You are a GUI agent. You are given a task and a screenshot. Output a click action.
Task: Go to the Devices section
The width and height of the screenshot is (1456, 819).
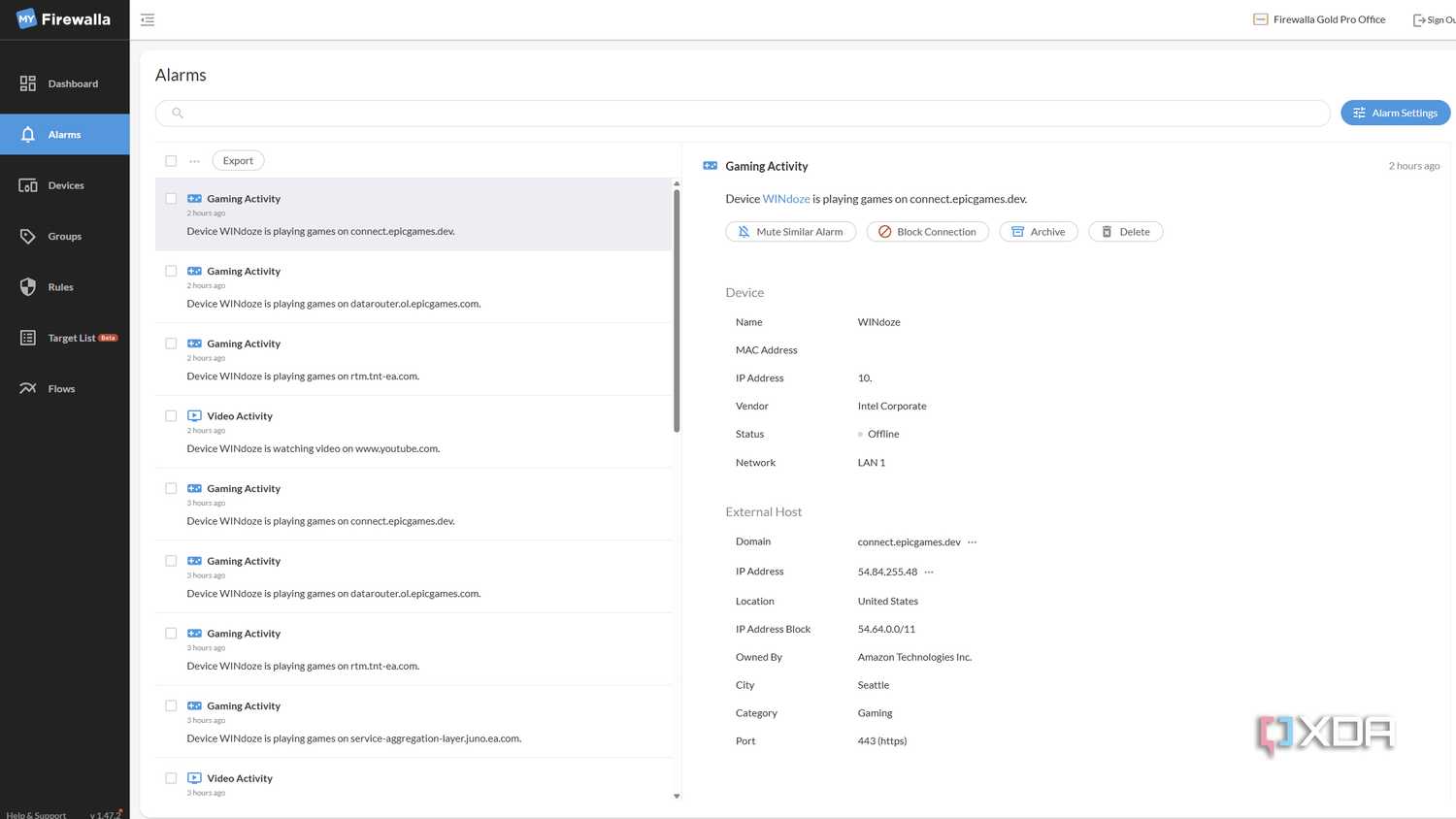point(64,185)
